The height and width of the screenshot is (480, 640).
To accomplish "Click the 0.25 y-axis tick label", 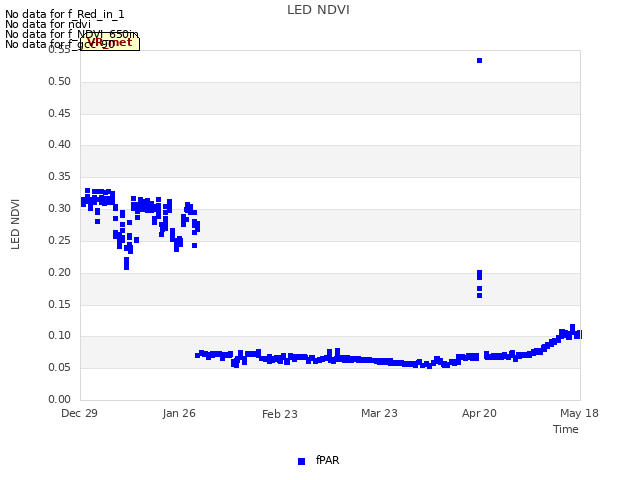I will 60,240.
